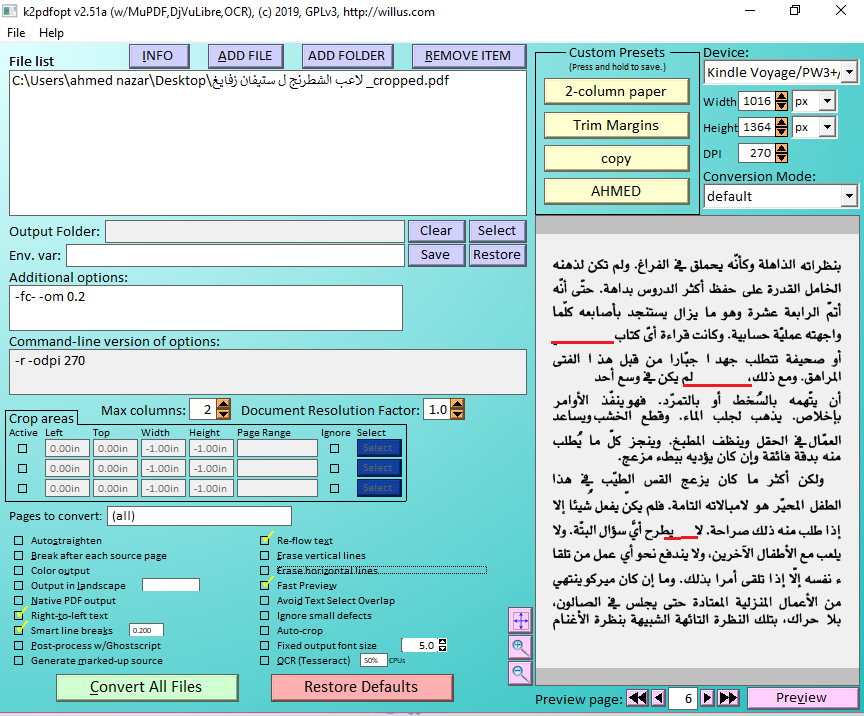Click ADD FILE button

(246, 56)
